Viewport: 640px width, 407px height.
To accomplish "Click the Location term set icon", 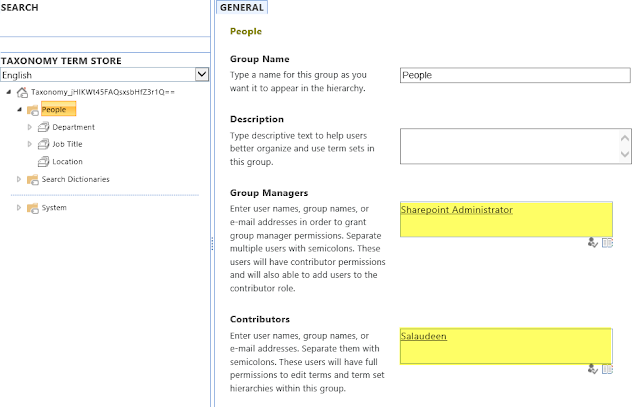I will pyautogui.click(x=43, y=162).
